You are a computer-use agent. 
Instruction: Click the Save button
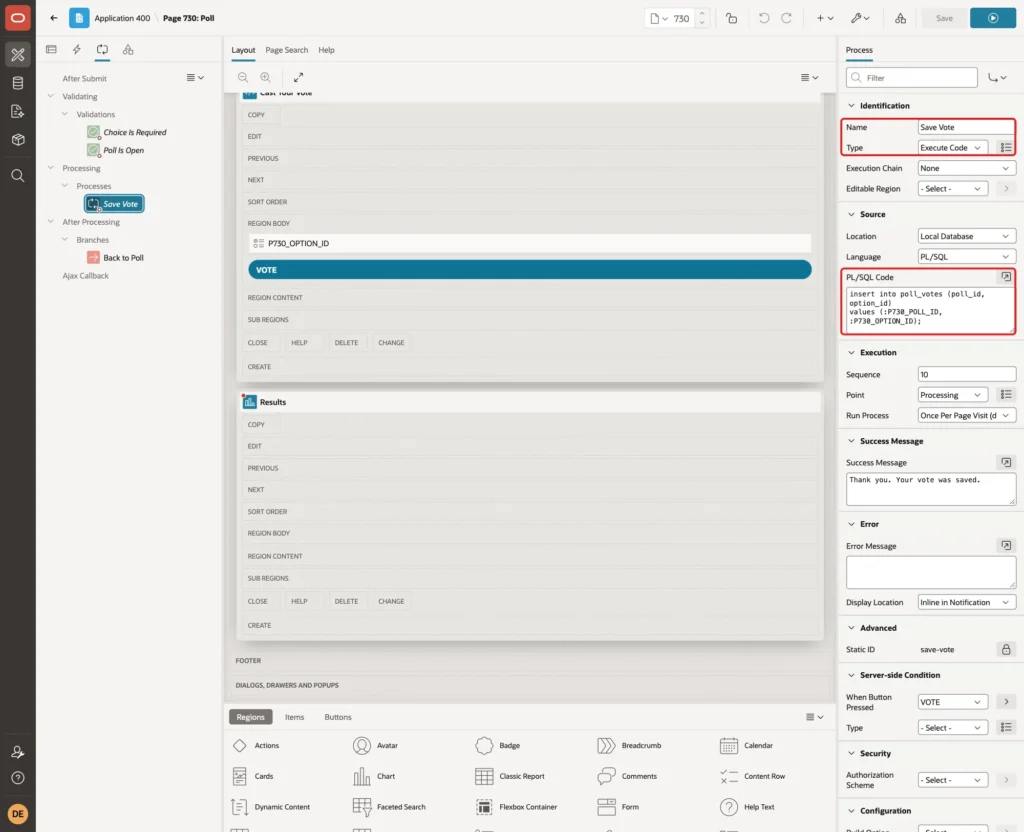[x=944, y=18]
